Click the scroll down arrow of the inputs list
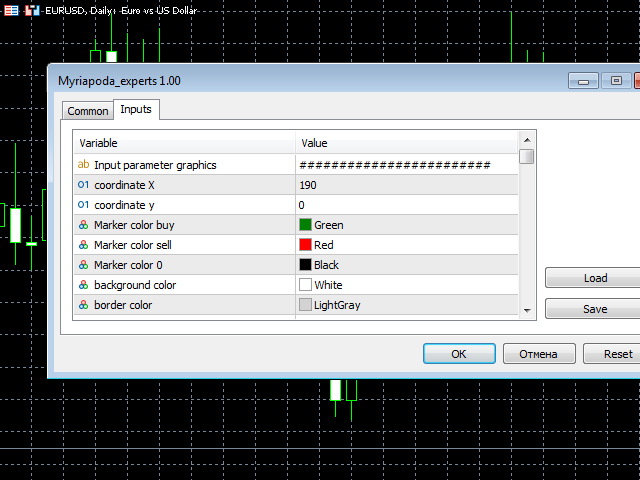640x480 pixels. point(527,311)
